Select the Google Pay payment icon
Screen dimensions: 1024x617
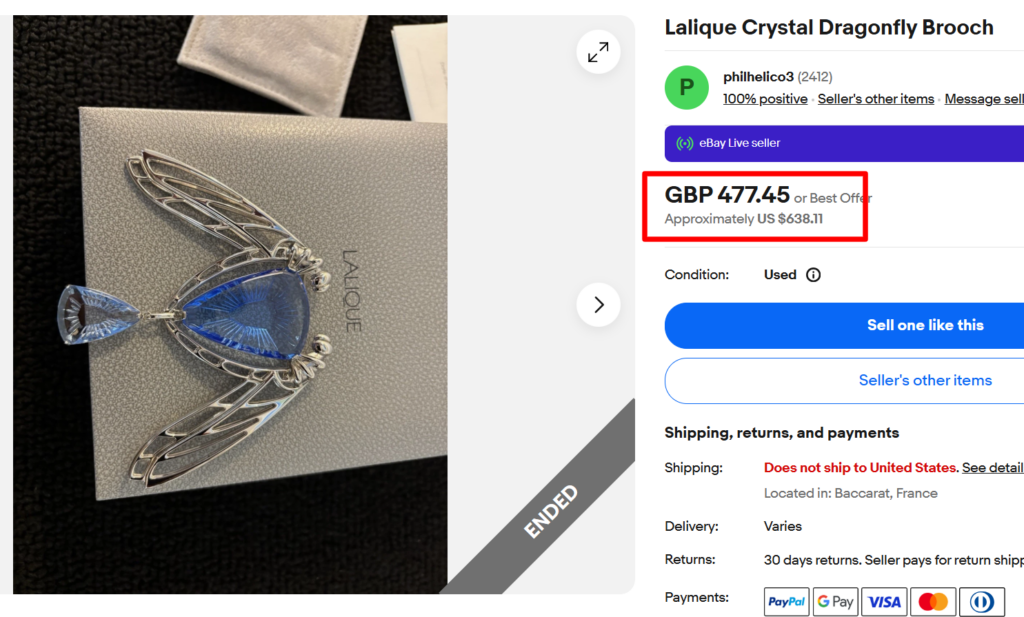pyautogui.click(x=835, y=601)
